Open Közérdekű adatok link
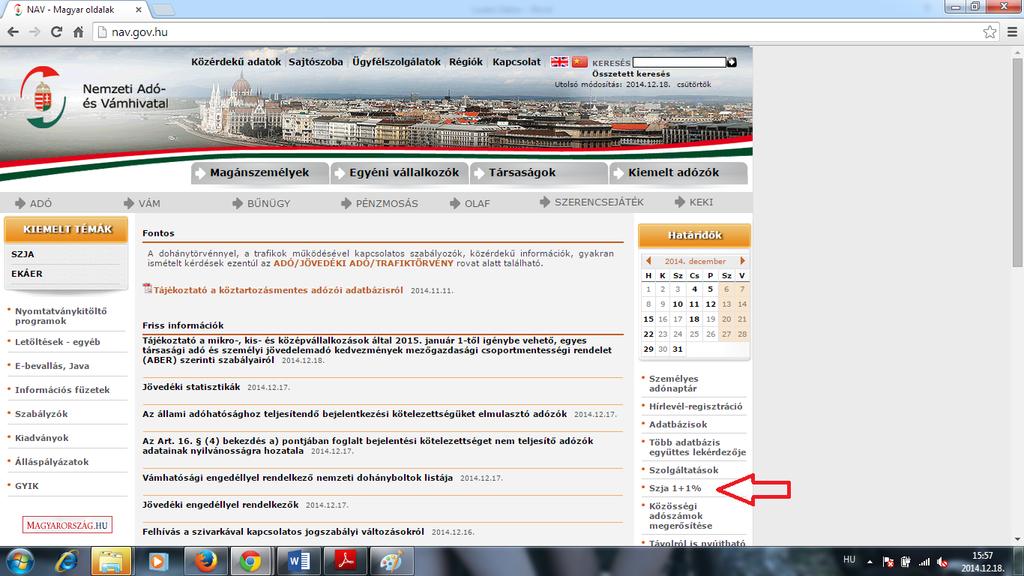 coord(236,62)
